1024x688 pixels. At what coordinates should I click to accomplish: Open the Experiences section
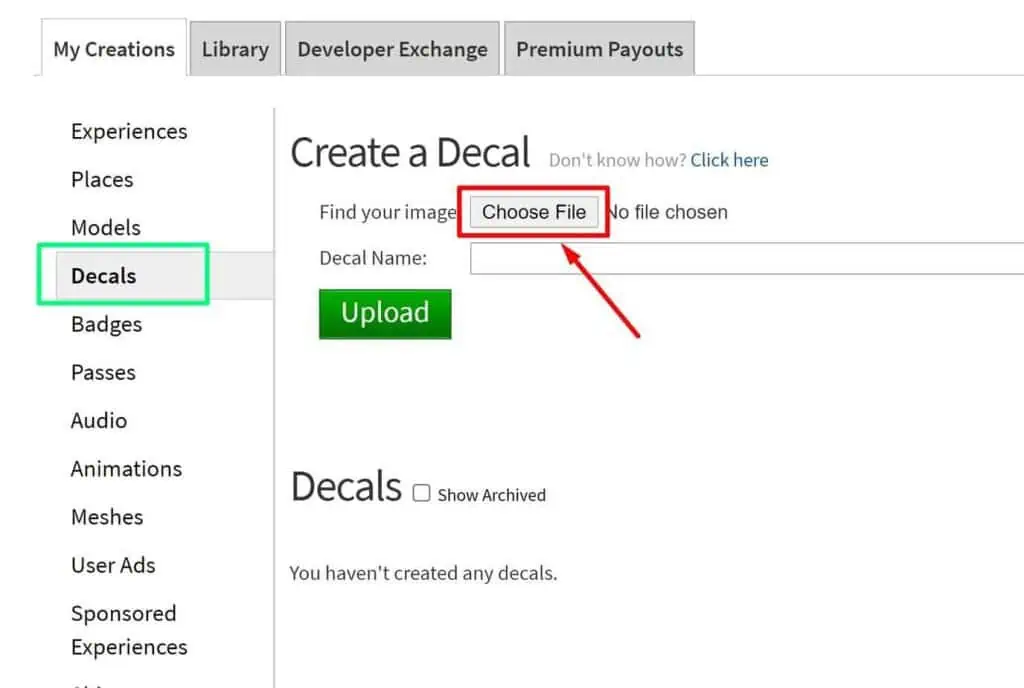pos(128,131)
